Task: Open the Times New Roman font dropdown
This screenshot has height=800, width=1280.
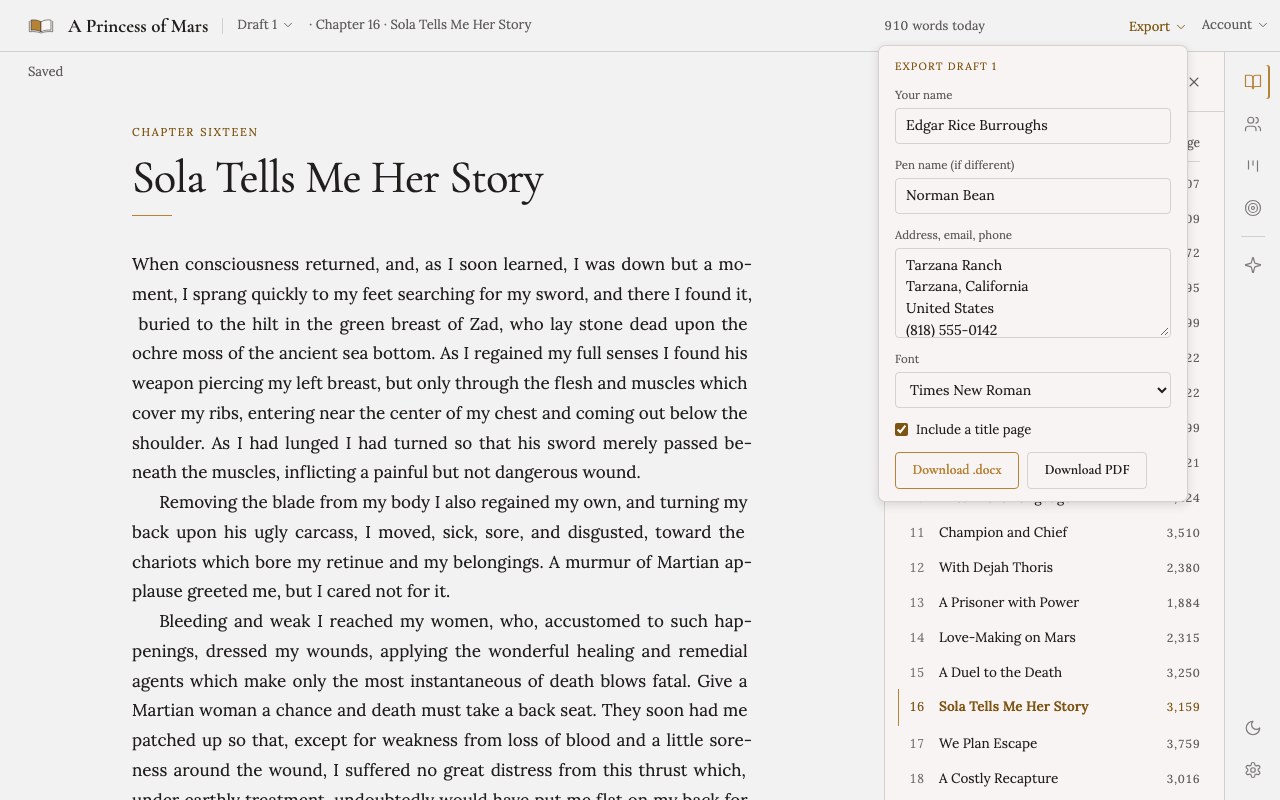Action: [1032, 390]
